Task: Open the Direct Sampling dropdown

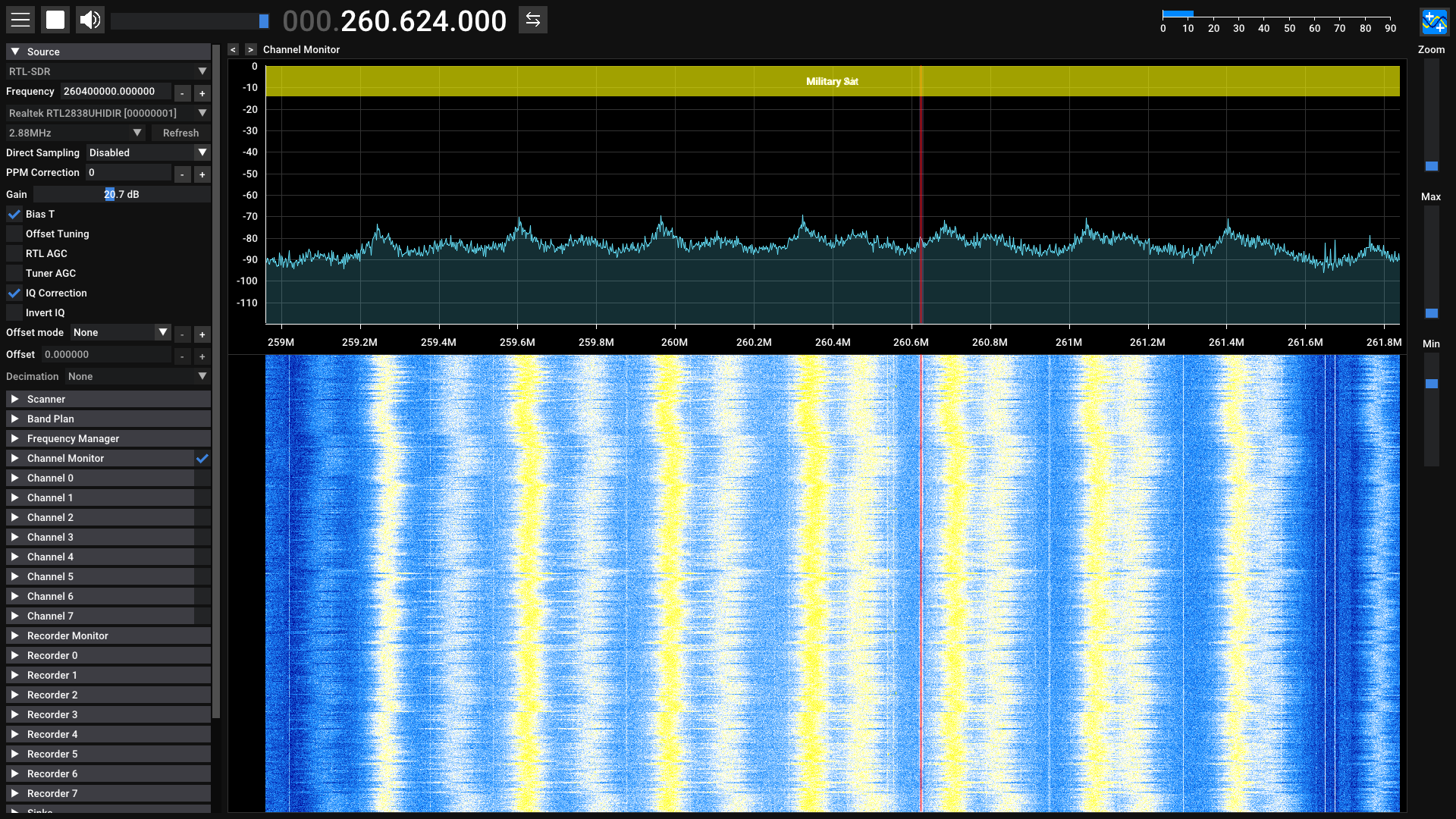Action: (x=148, y=152)
